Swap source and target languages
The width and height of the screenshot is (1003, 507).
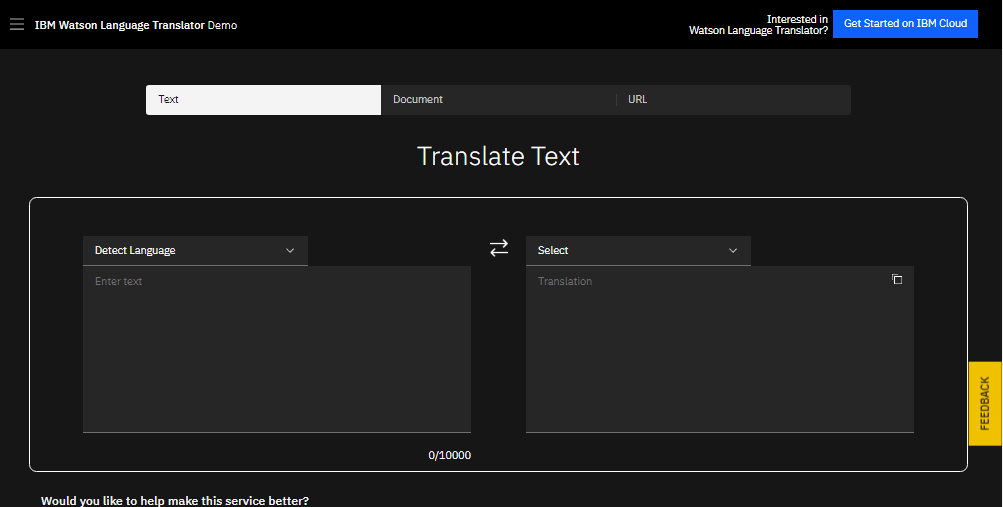pyautogui.click(x=499, y=248)
